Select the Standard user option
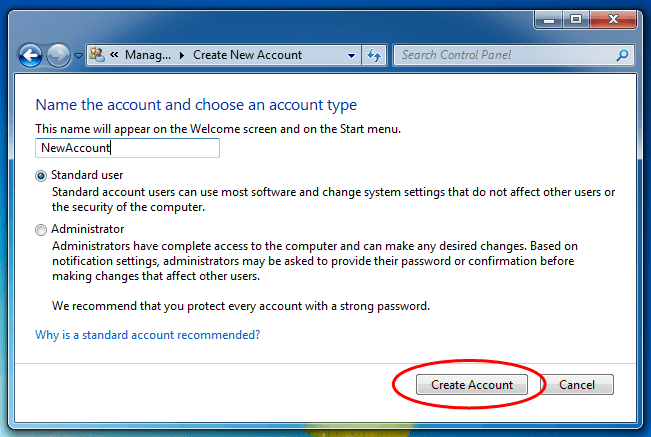This screenshot has width=651, height=437. [41, 176]
